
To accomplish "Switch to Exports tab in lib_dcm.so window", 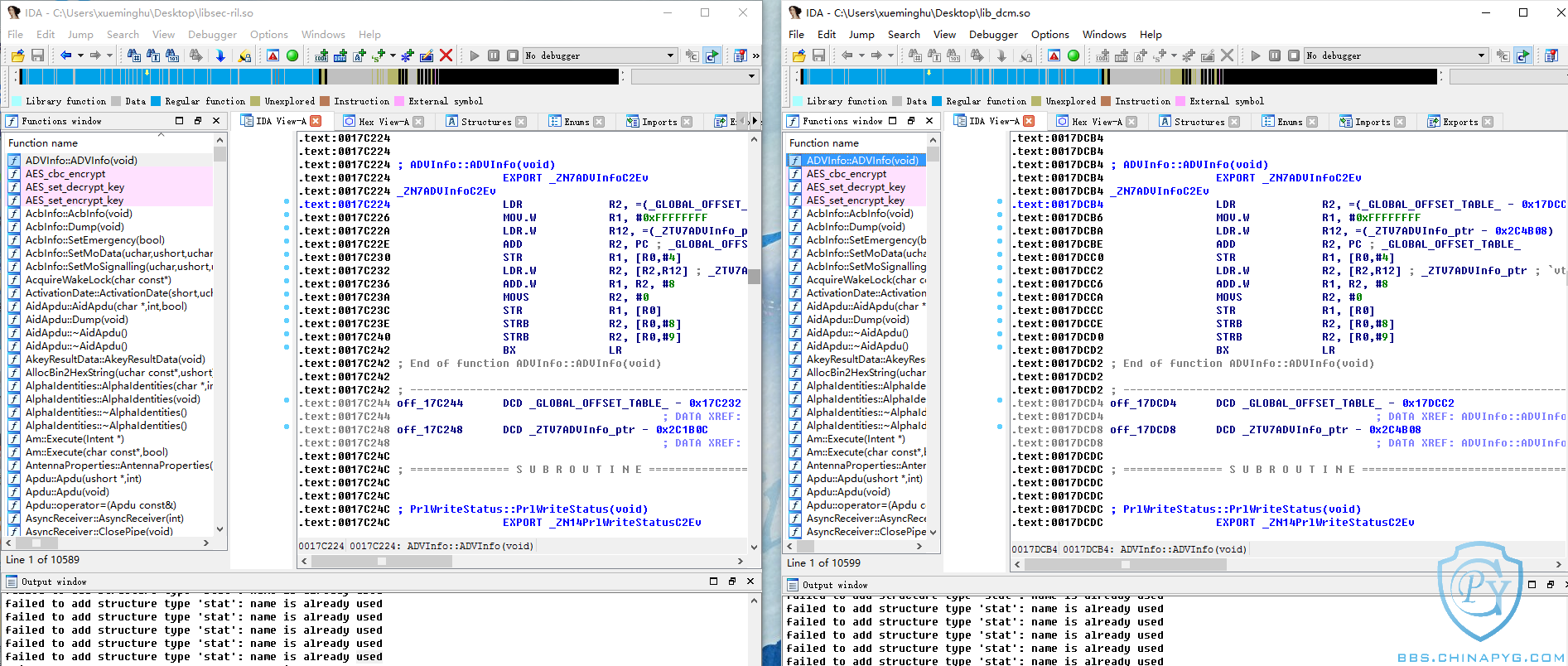I will [1459, 122].
